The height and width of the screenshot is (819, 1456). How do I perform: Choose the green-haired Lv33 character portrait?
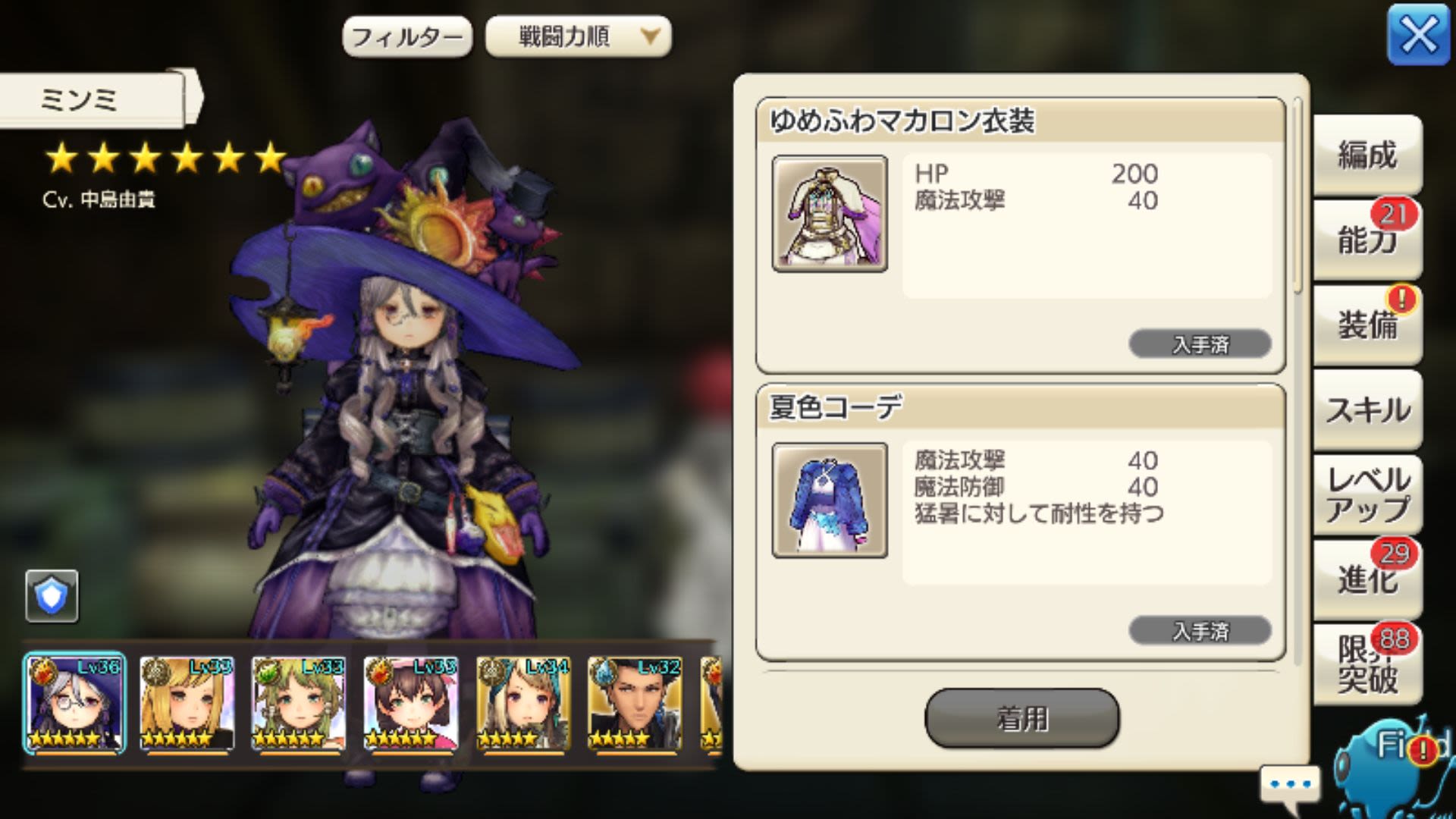299,704
